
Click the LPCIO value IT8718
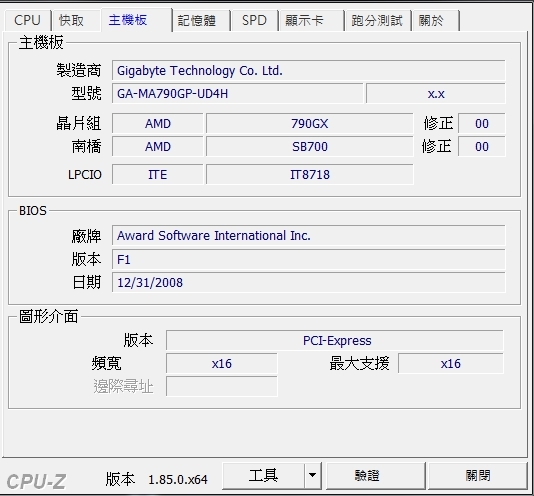click(x=310, y=174)
